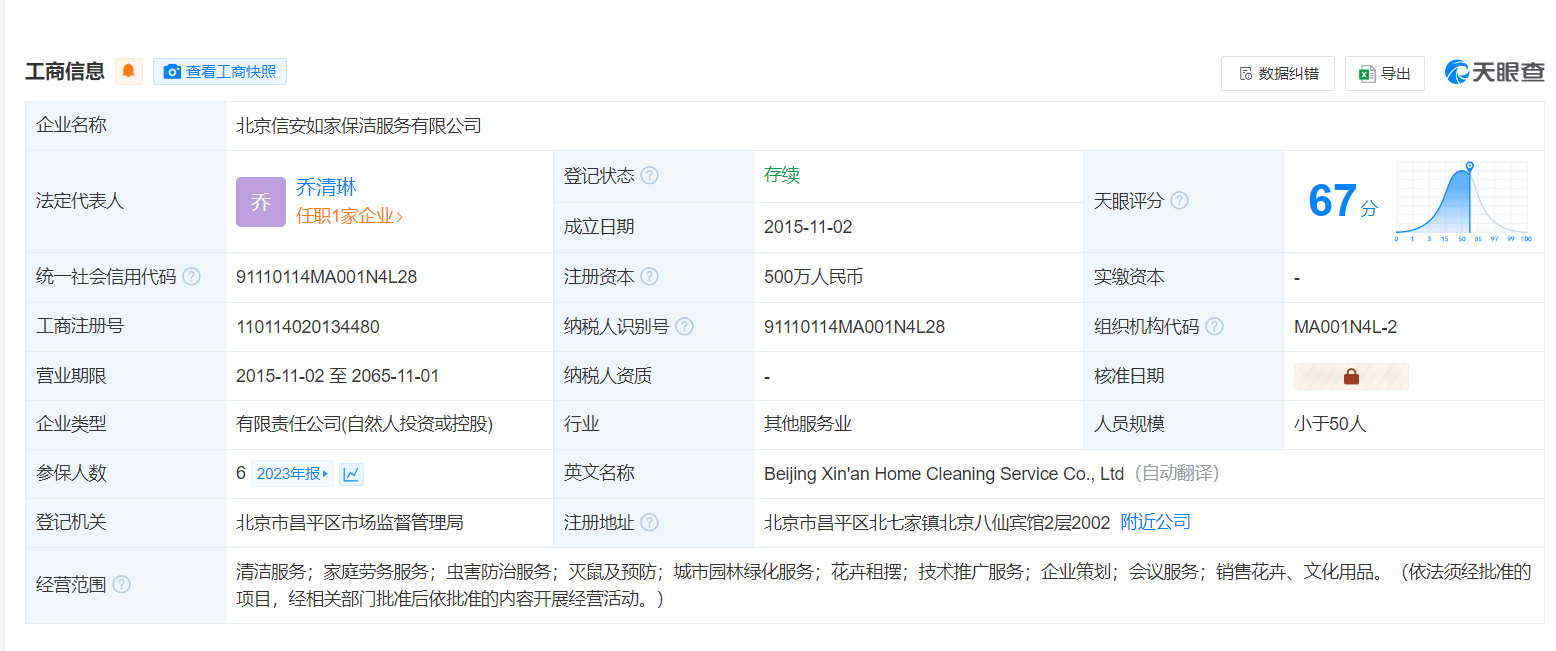Screen dimensions: 1556x651
Task: Open 附近公司 nearby companies link
Action: [x=1155, y=522]
